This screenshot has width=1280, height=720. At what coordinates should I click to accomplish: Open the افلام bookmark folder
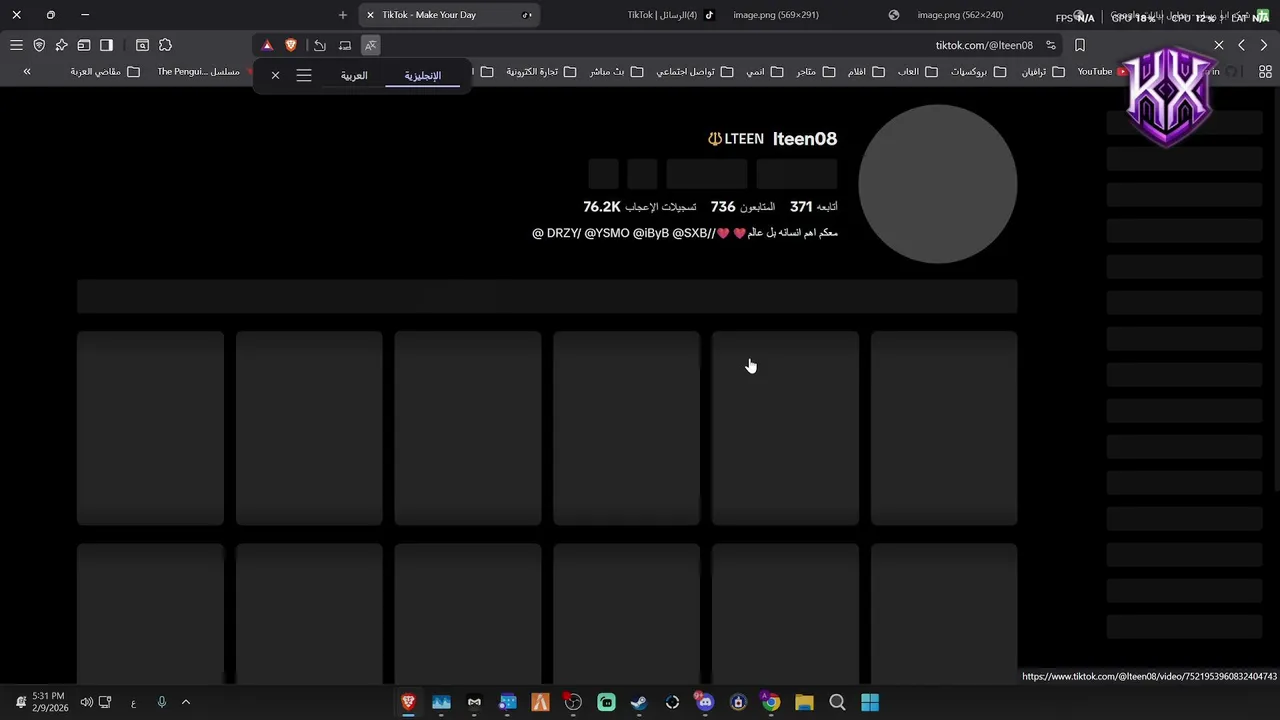866,72
